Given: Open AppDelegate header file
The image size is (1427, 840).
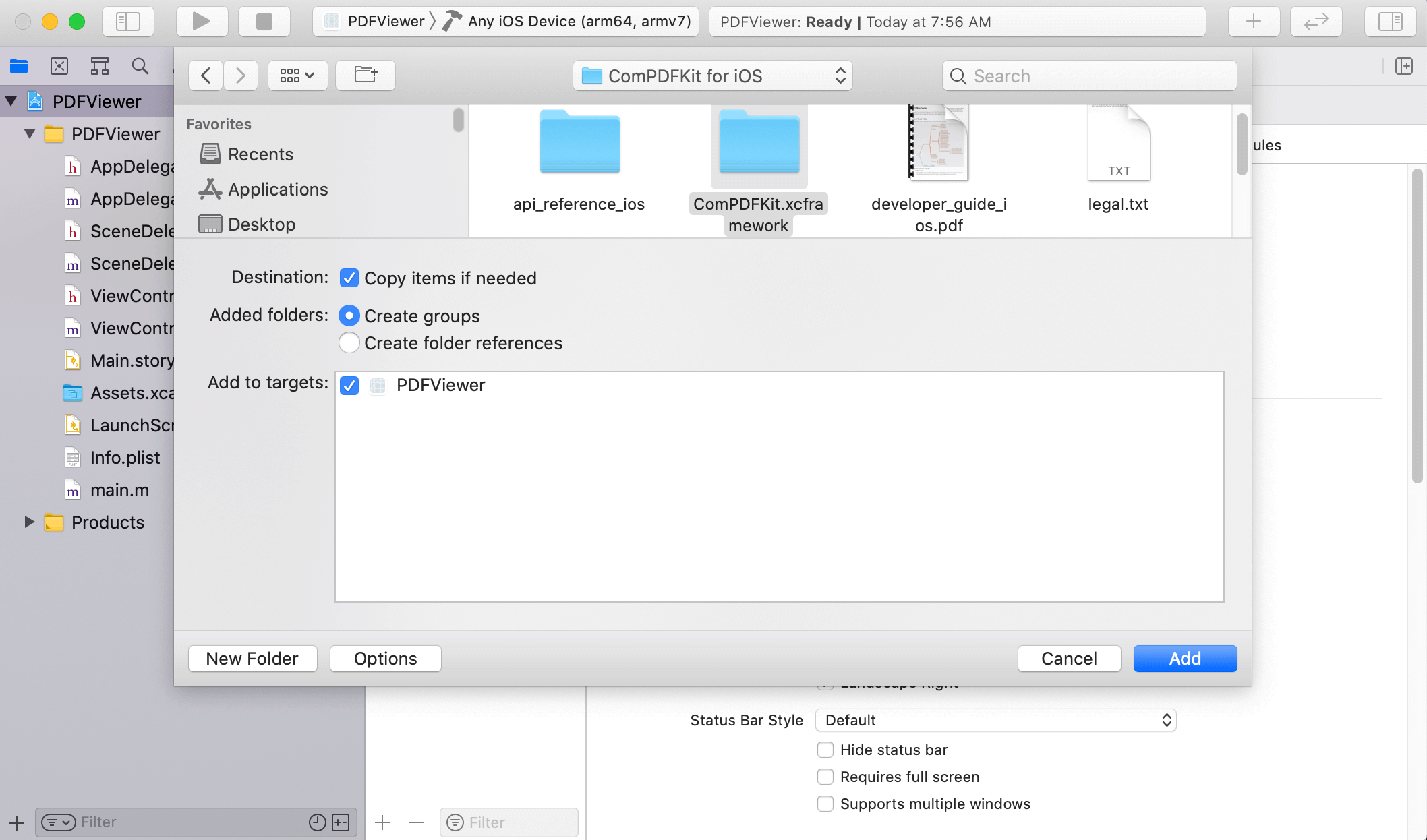Looking at the screenshot, I should point(119,167).
